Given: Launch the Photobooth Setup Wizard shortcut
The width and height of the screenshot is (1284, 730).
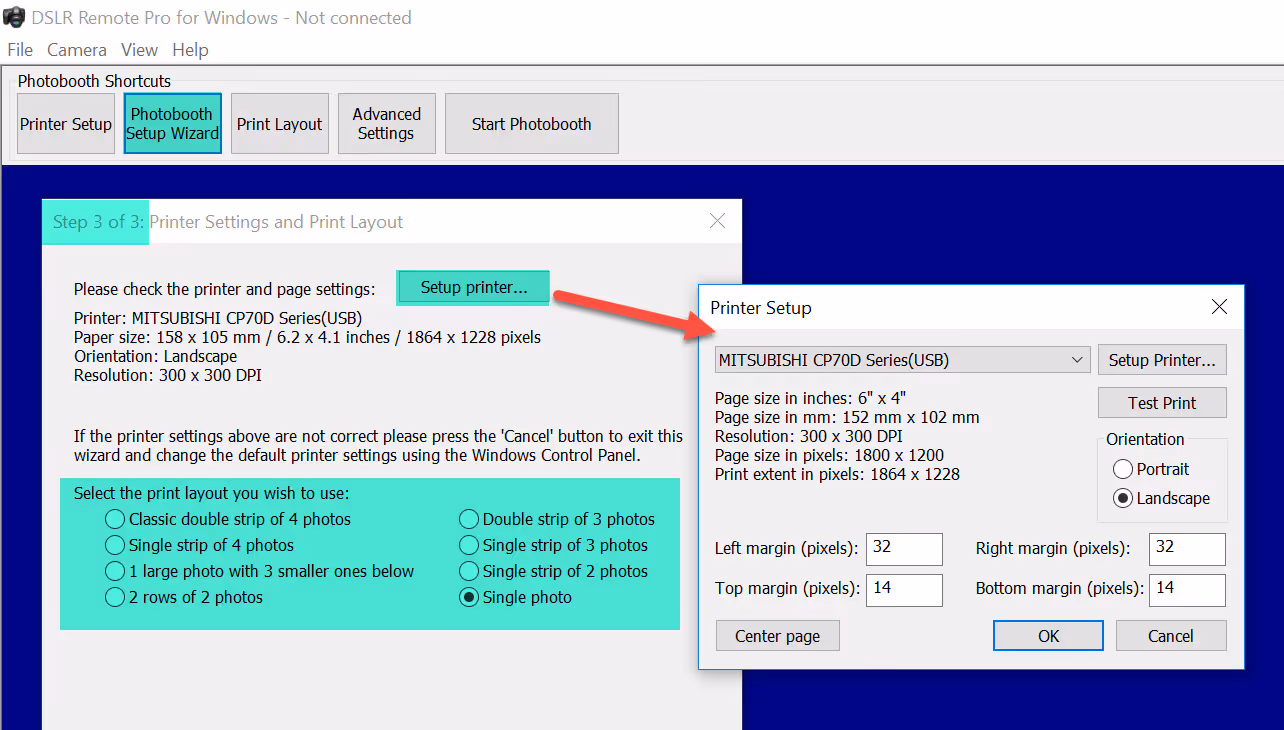Looking at the screenshot, I should coord(172,124).
